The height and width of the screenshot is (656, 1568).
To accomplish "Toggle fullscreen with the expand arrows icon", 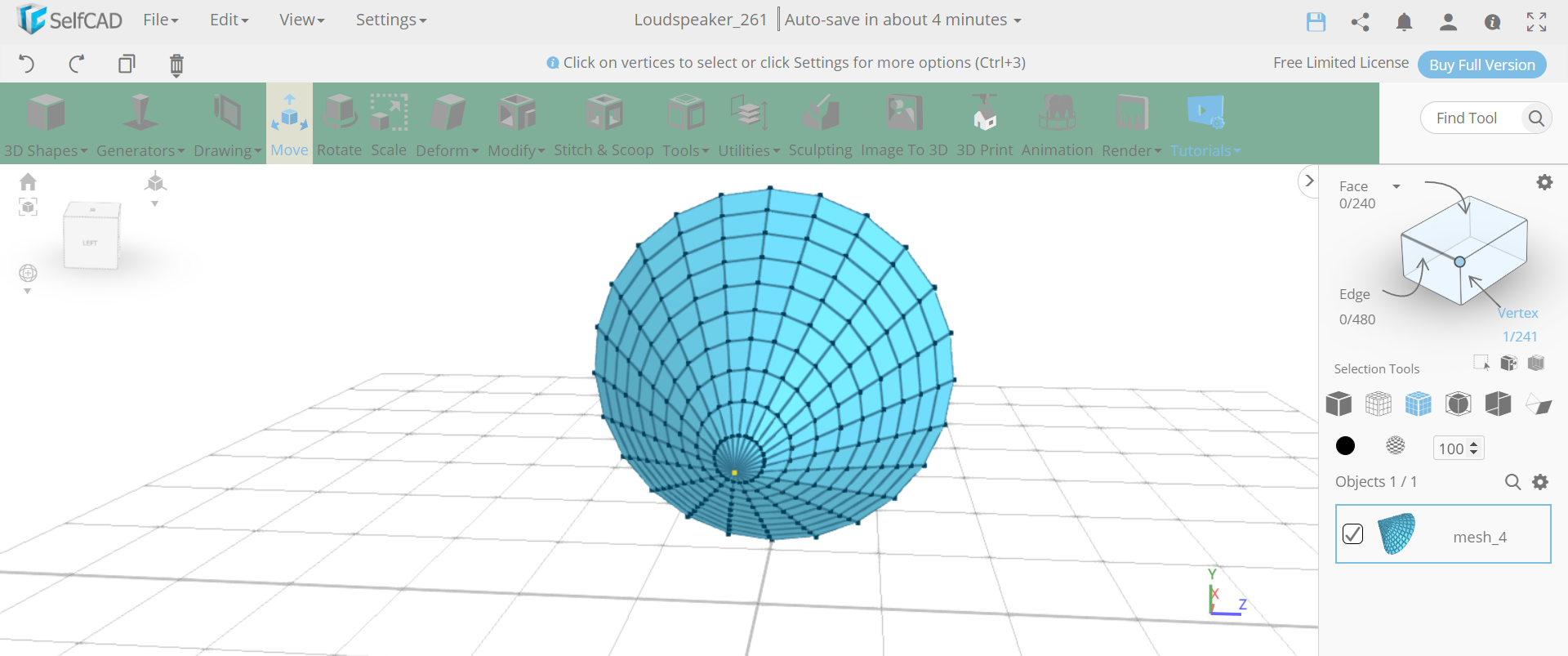I will click(x=1536, y=22).
